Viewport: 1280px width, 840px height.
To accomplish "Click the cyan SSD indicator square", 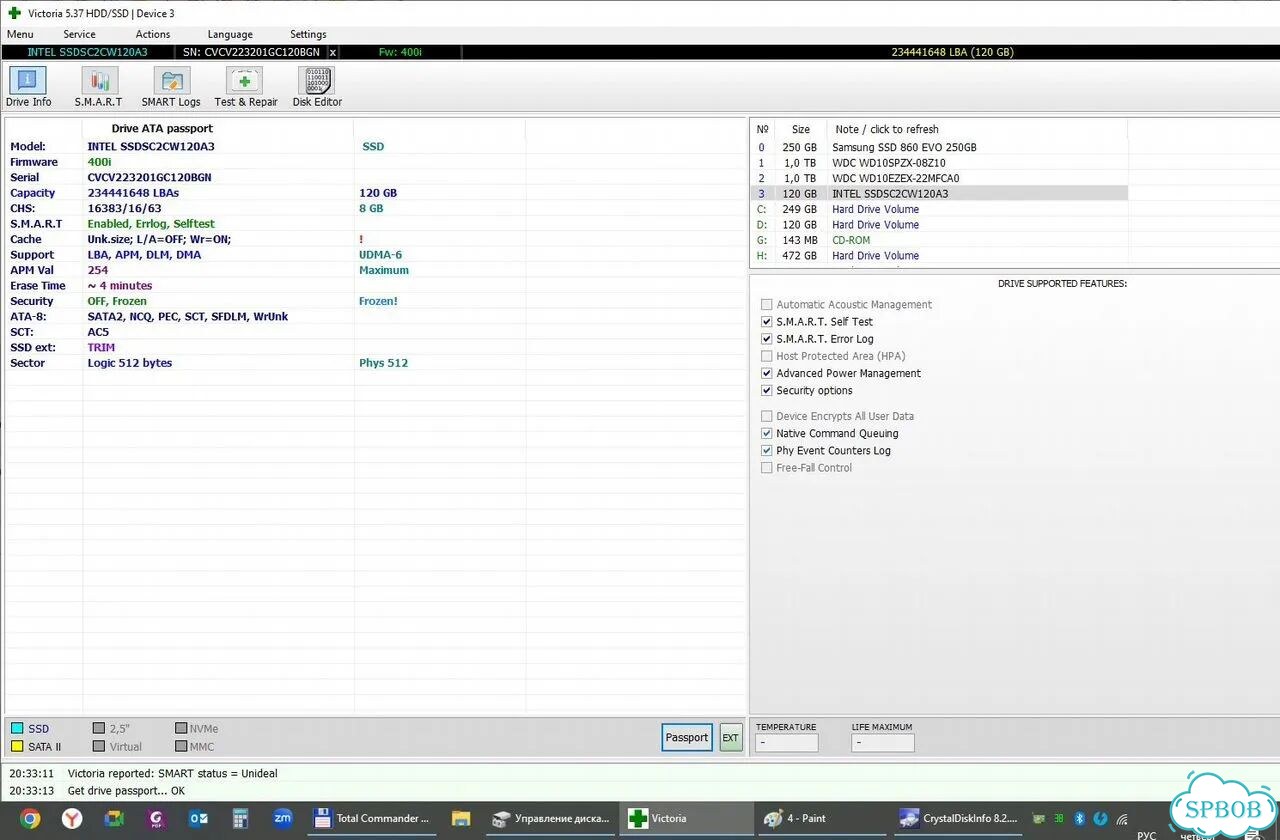I will pos(17,729).
